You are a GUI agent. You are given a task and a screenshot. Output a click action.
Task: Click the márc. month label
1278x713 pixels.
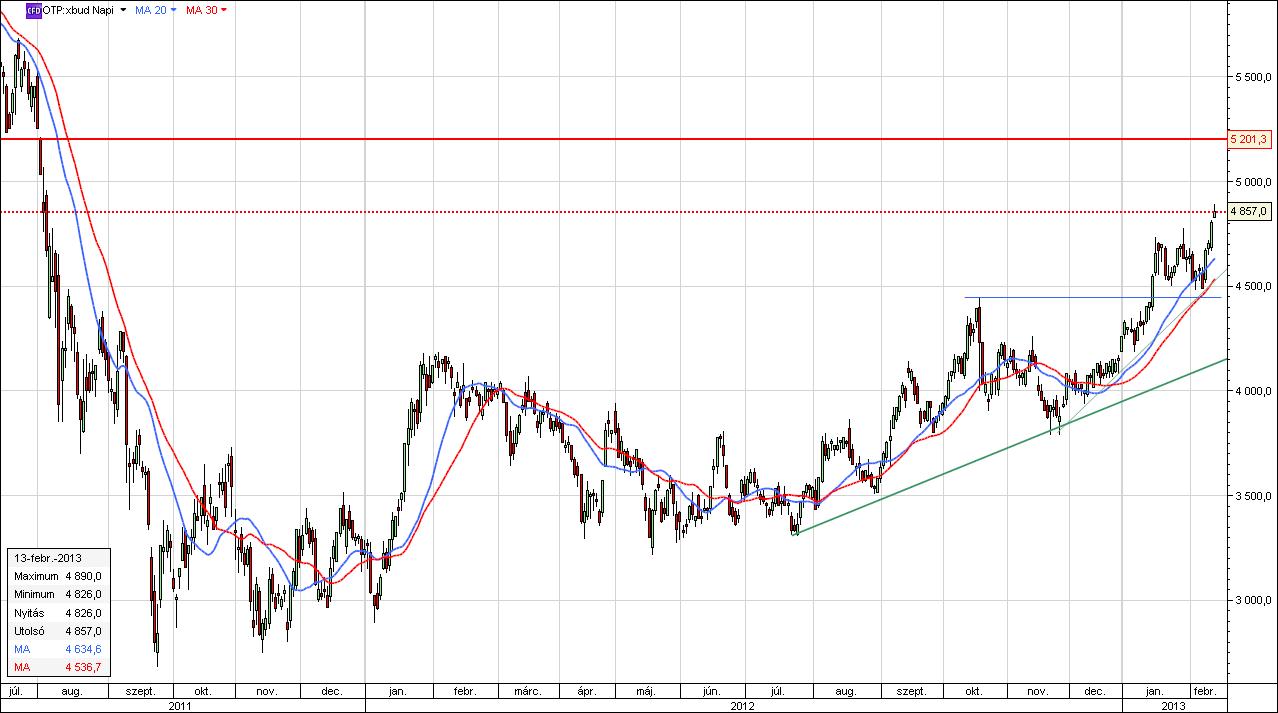pos(527,691)
